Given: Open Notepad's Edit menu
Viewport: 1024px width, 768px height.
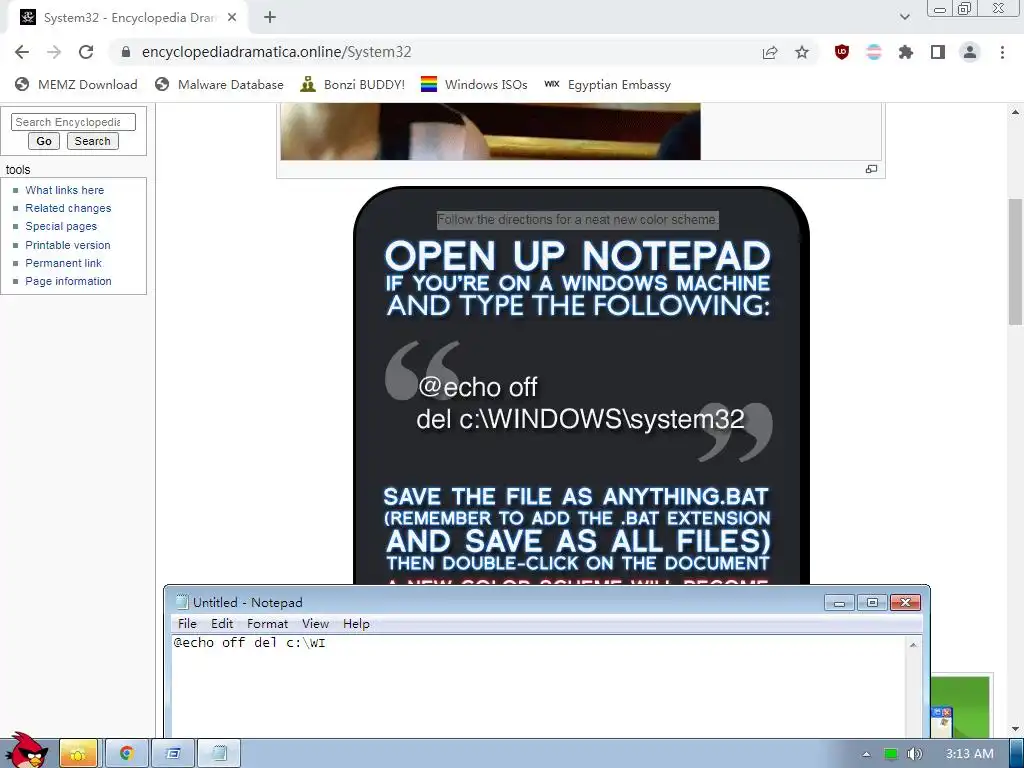Looking at the screenshot, I should coord(222,624).
